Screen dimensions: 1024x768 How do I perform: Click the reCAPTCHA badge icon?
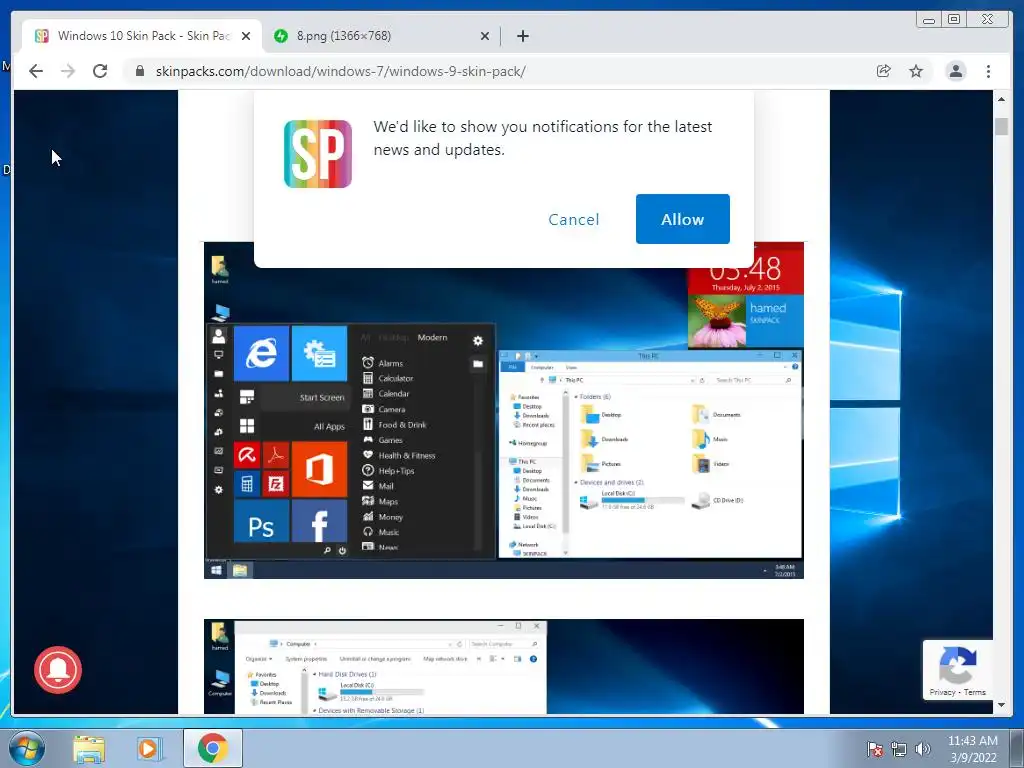point(957,664)
